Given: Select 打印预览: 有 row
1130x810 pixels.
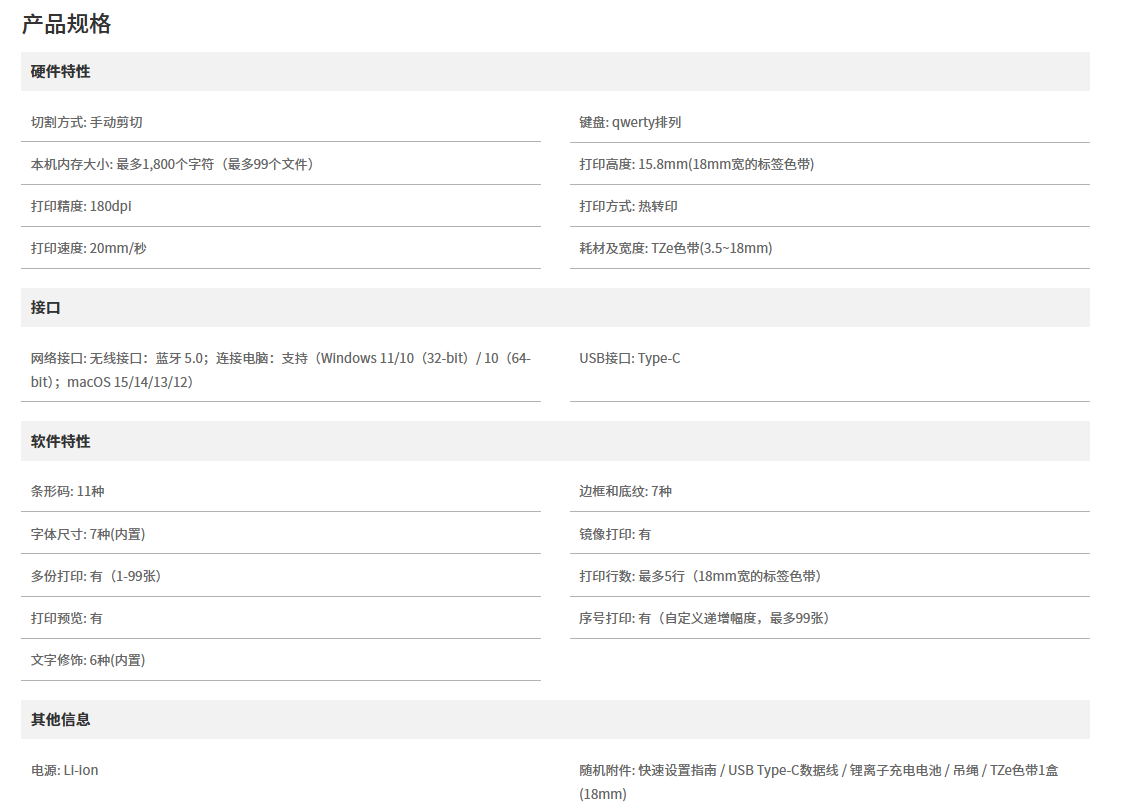Looking at the screenshot, I should click(281, 618).
